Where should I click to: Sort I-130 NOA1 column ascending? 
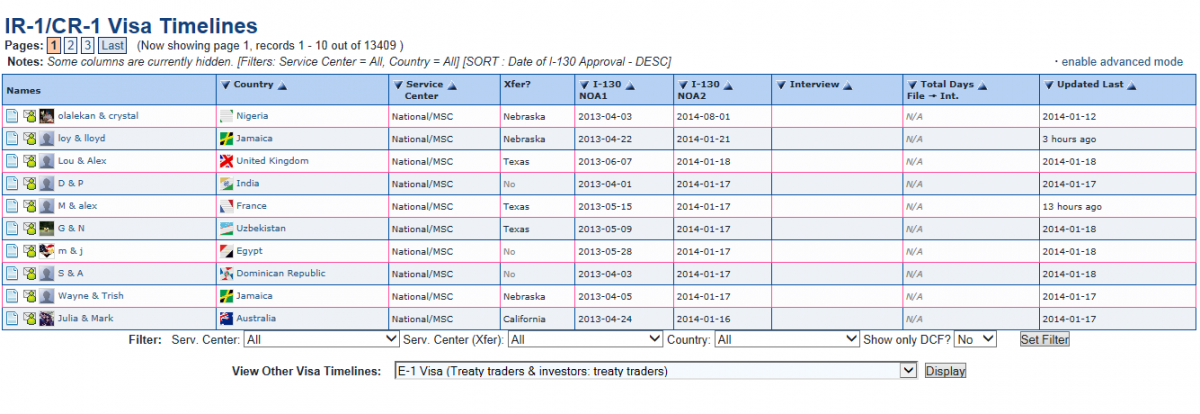pyautogui.click(x=629, y=86)
